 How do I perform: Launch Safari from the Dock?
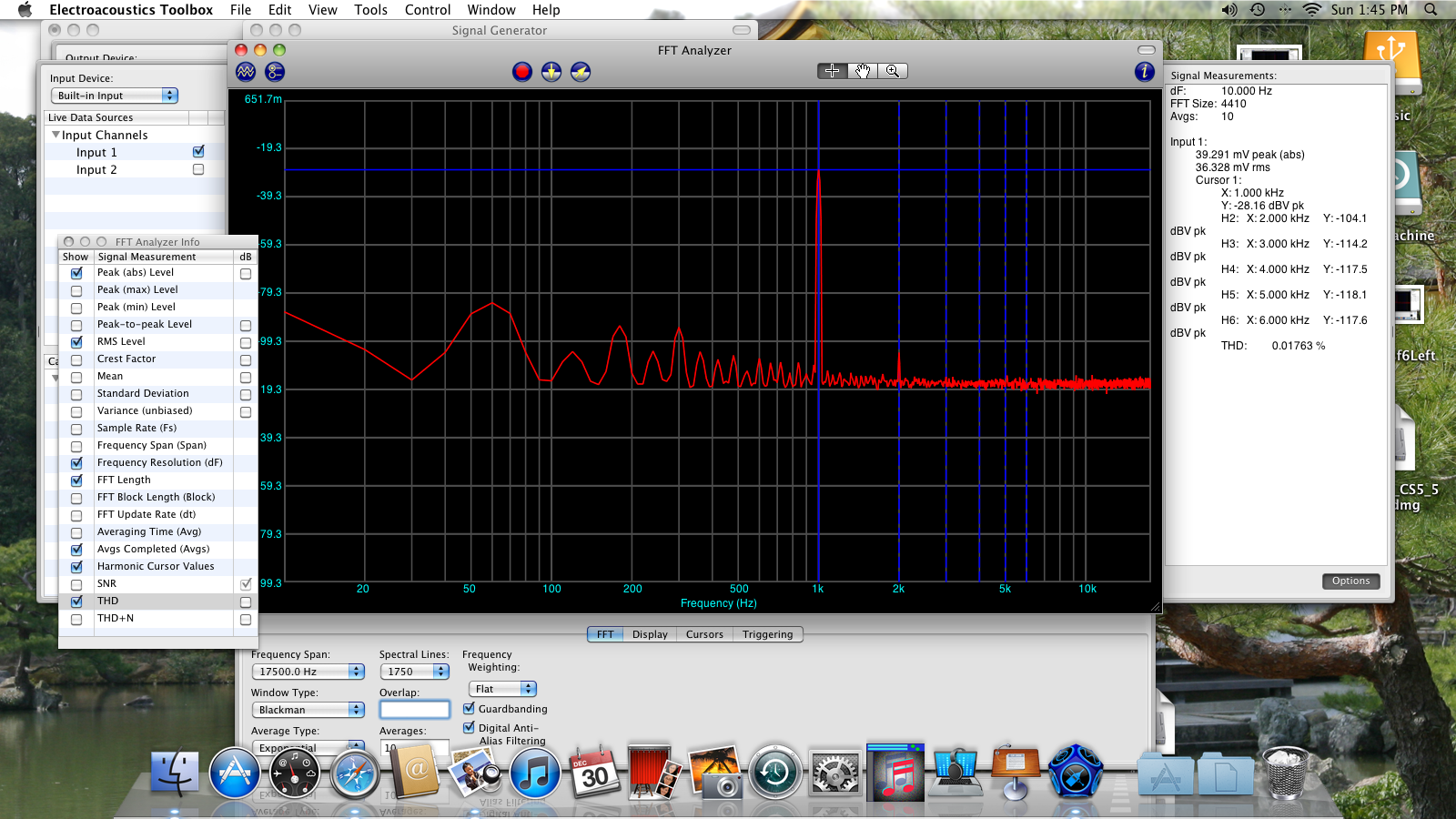coord(354,773)
